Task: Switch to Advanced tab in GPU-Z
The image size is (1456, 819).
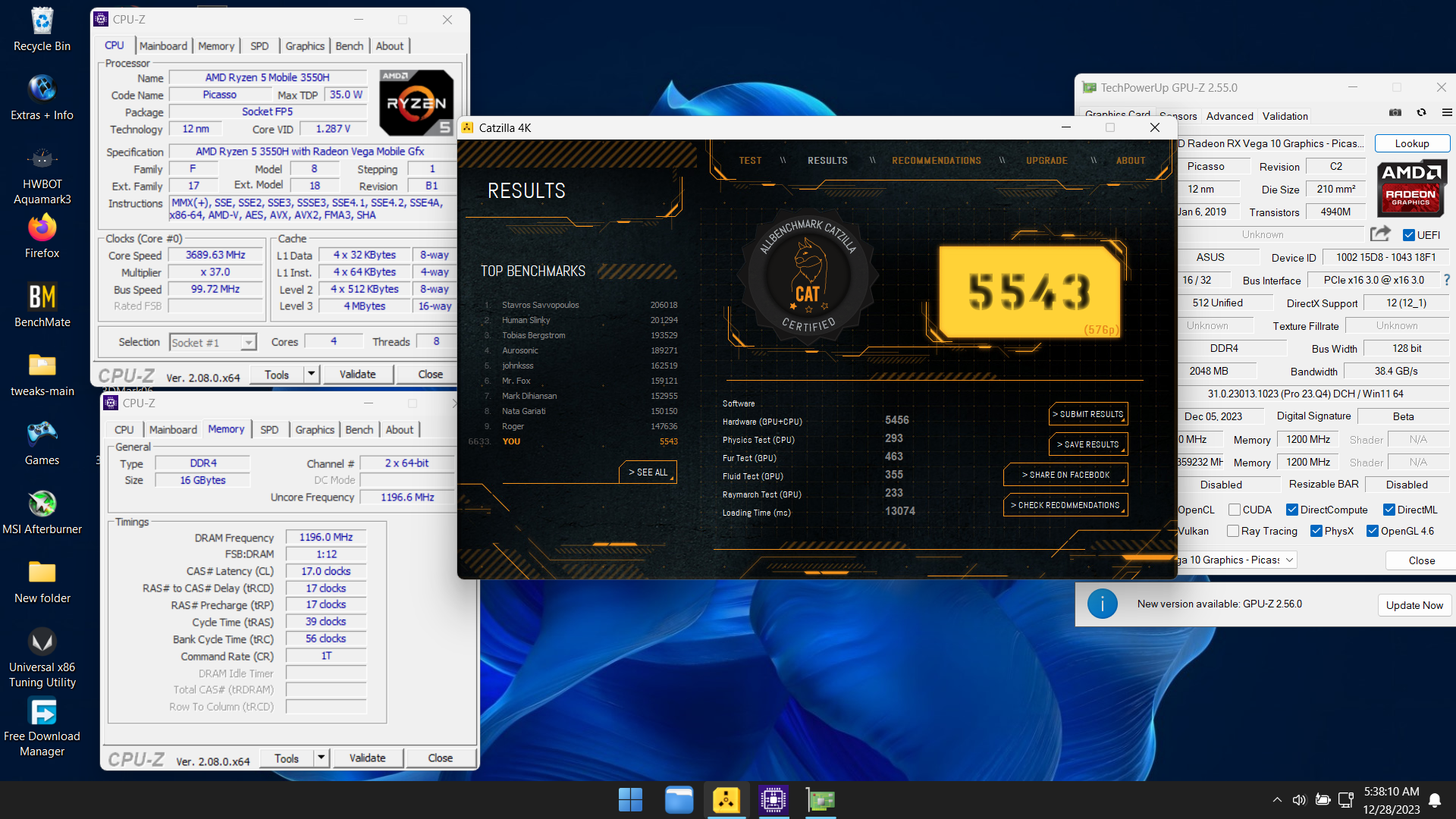Action: click(x=1230, y=116)
